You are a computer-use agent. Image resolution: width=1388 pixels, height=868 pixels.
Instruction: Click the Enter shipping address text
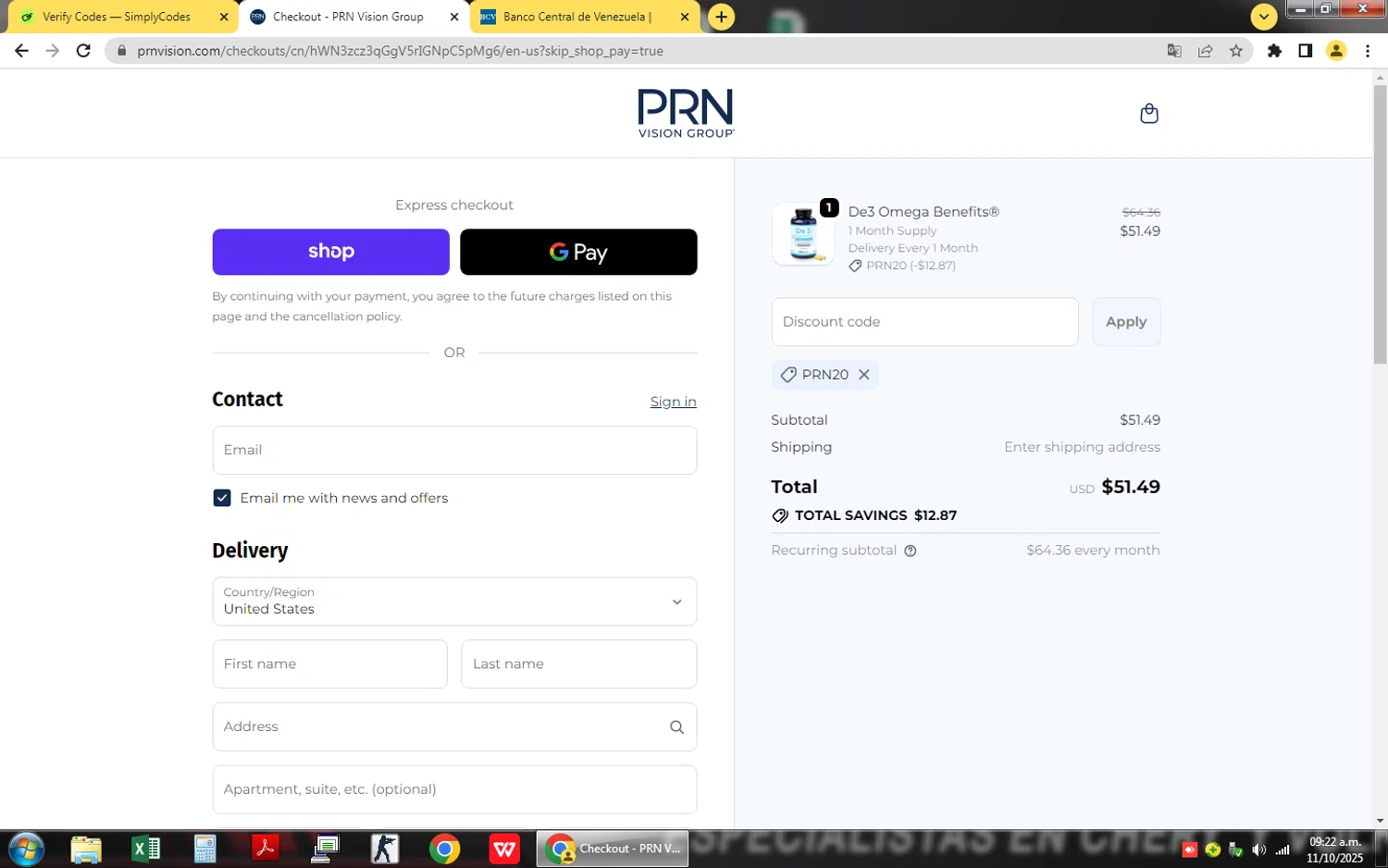point(1082,447)
